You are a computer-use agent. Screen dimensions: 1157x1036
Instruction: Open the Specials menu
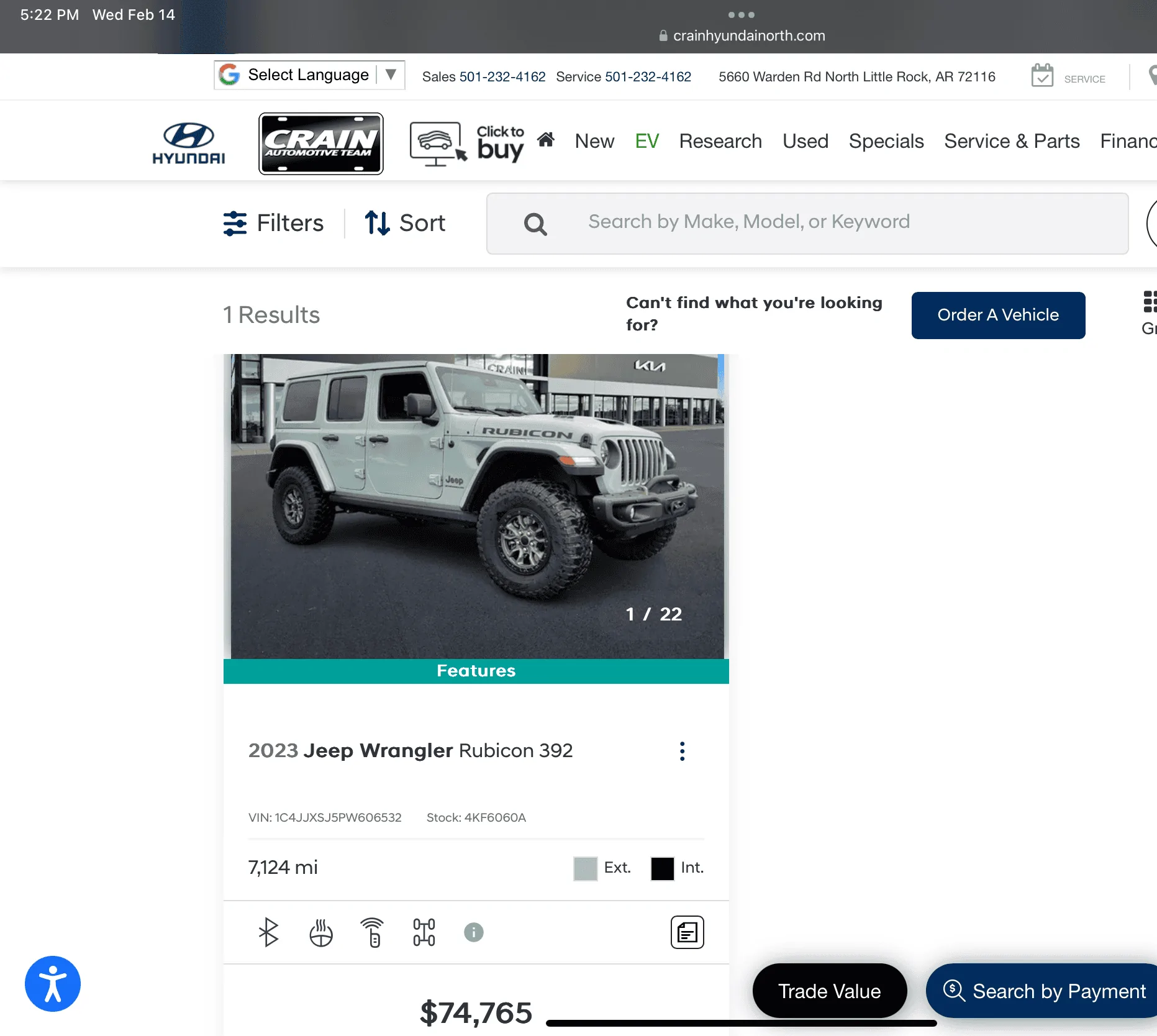(886, 141)
